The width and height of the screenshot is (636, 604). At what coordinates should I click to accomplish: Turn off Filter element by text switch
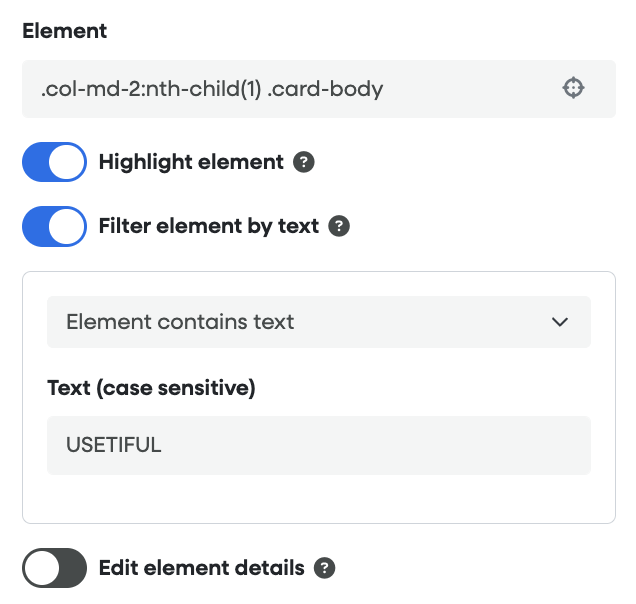(55, 226)
